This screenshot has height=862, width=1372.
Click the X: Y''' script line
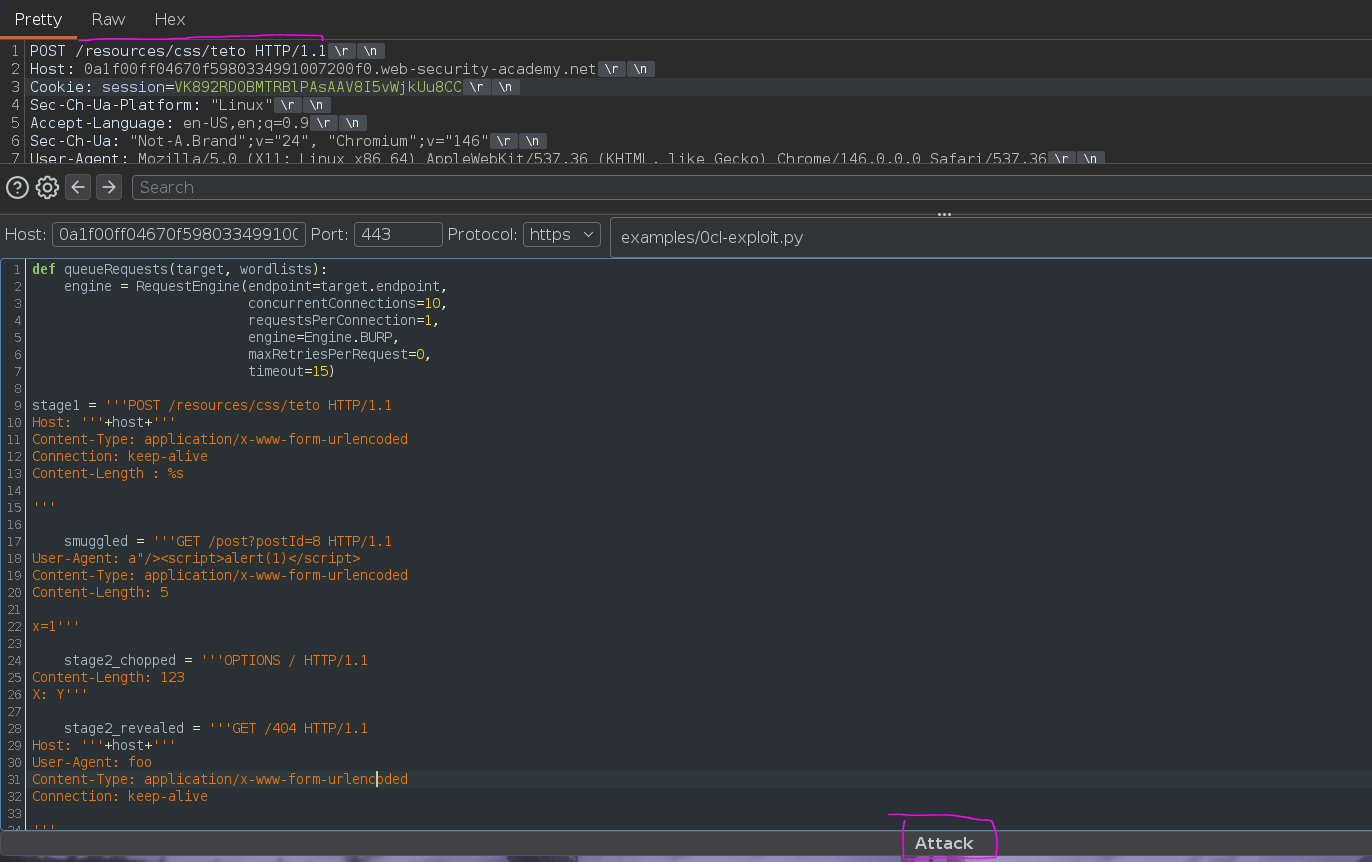[x=60, y=694]
